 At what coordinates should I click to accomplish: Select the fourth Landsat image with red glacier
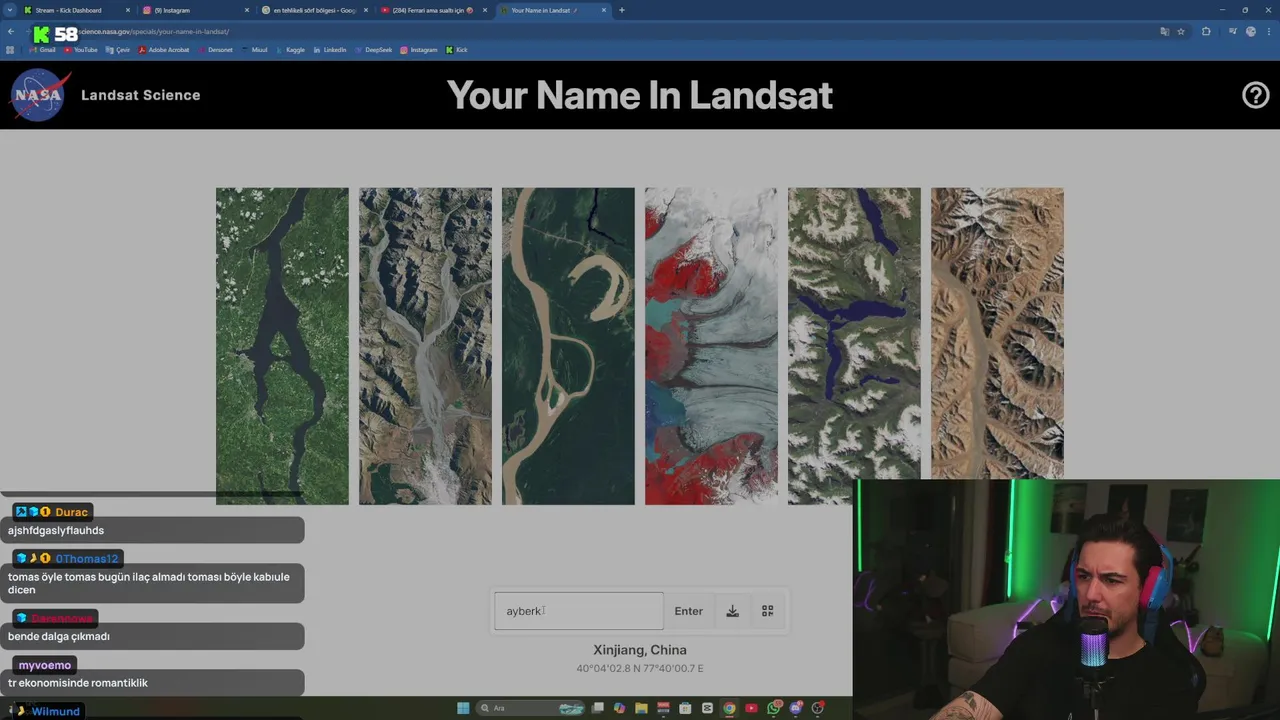click(x=711, y=346)
